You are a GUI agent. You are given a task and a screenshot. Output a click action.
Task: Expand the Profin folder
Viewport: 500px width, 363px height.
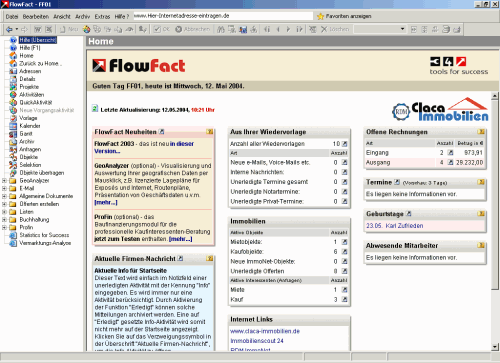[4, 227]
